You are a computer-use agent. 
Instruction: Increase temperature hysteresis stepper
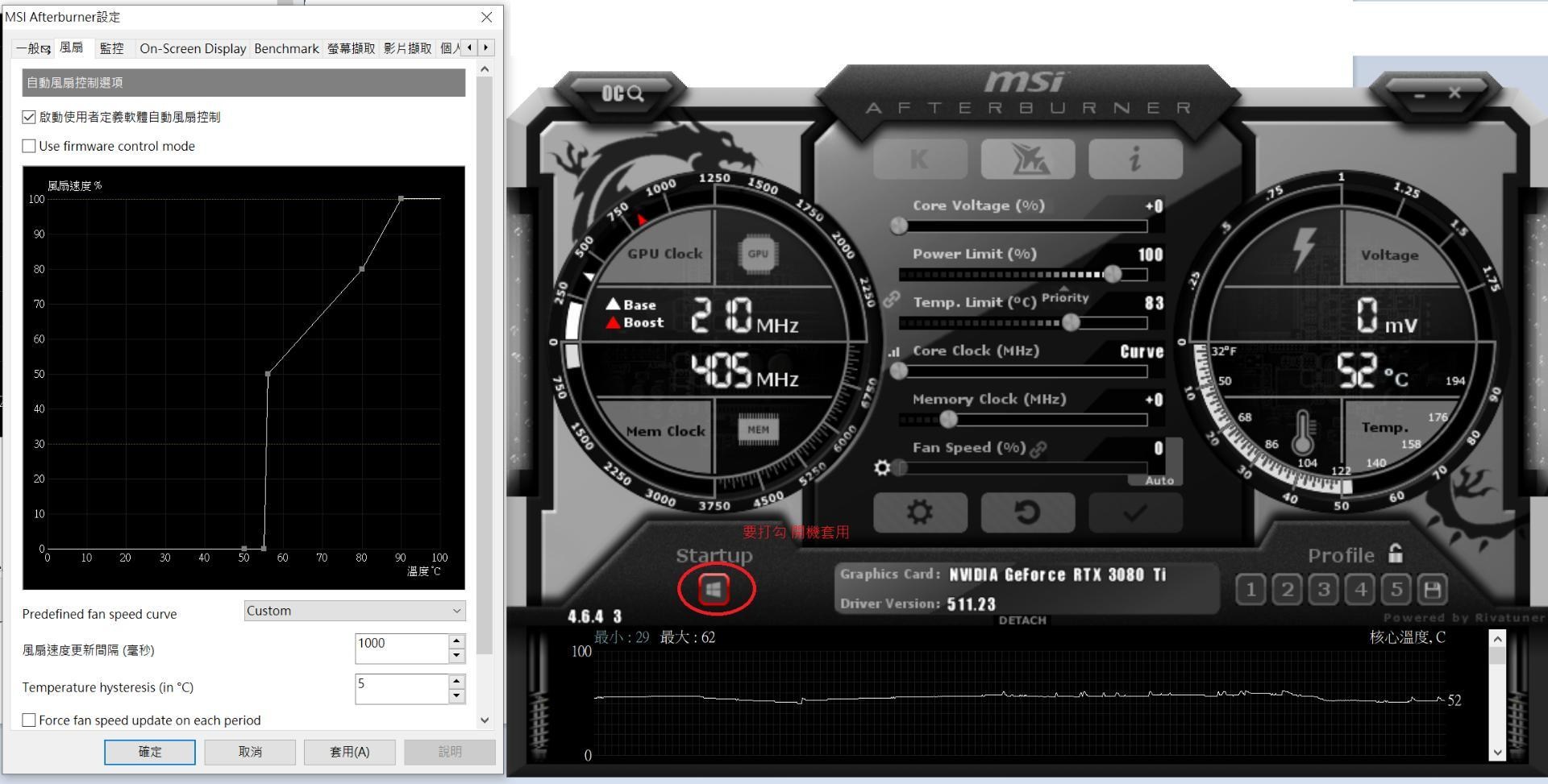click(456, 682)
